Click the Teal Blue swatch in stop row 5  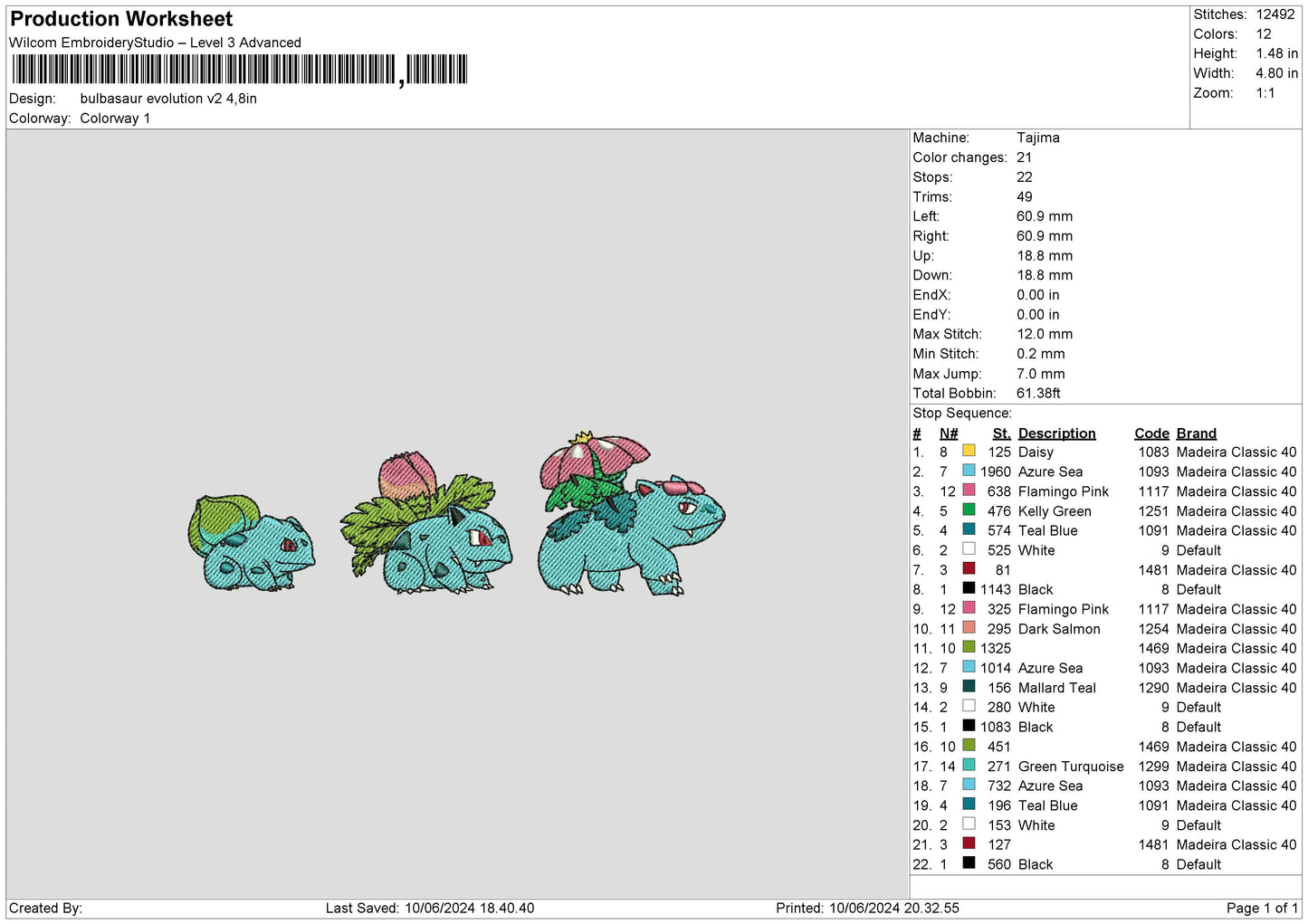[969, 529]
